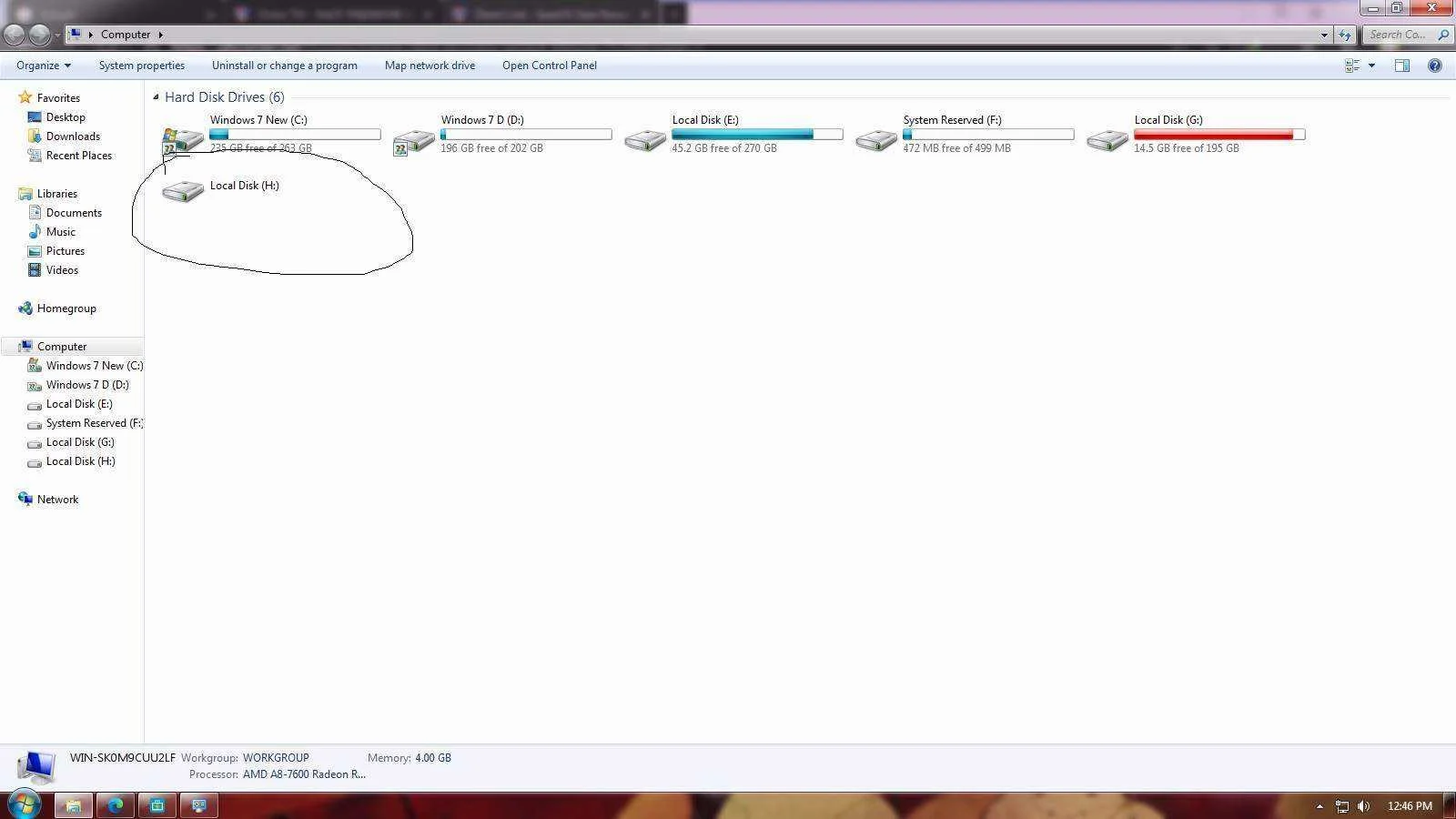1456x819 pixels.
Task: Select System Reserved (F:) in sidebar tree
Action: pyautogui.click(x=94, y=423)
